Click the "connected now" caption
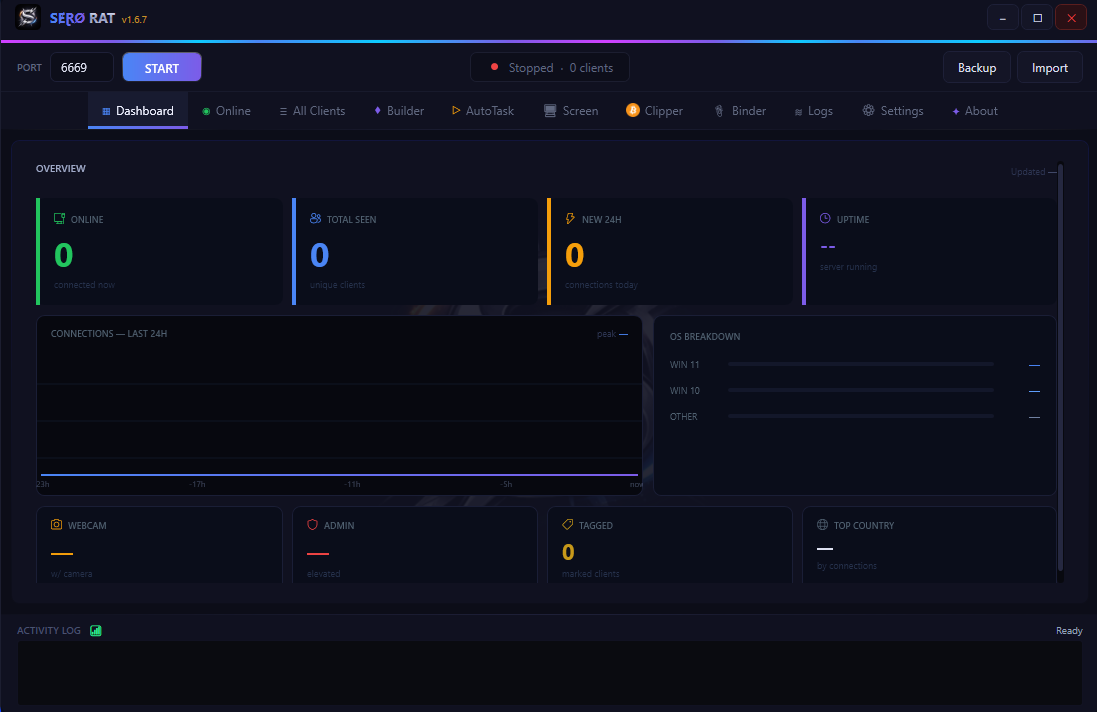The image size is (1097, 712). (84, 285)
